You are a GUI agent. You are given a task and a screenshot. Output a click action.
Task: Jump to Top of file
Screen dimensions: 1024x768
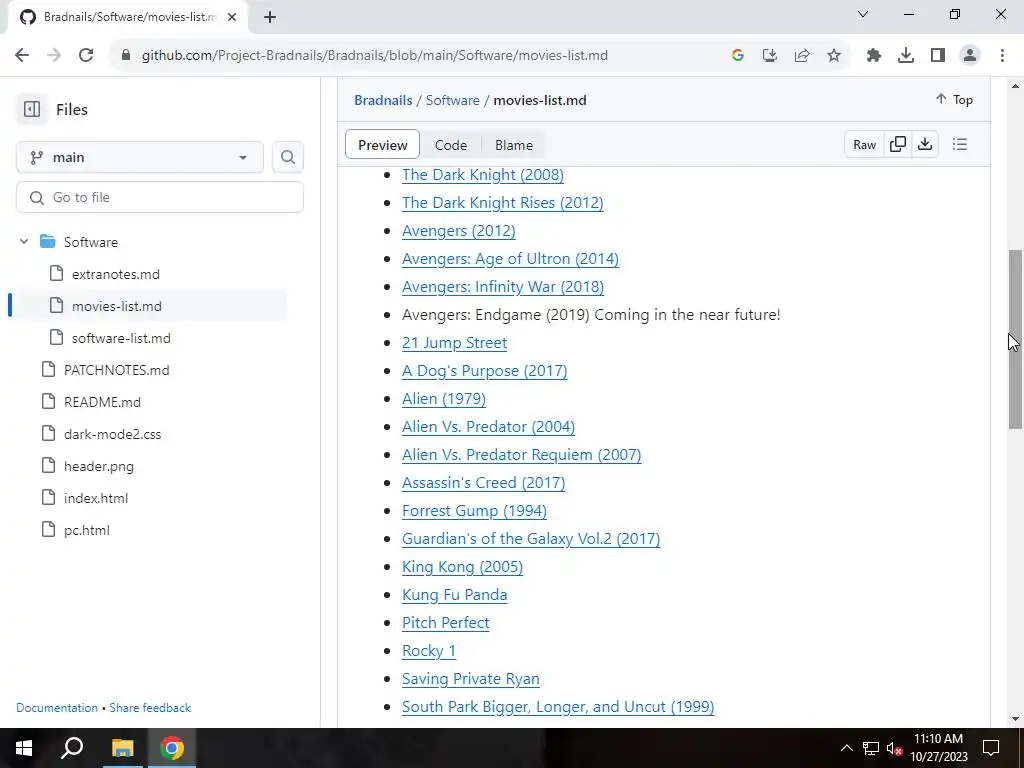pyautogui.click(x=953, y=99)
